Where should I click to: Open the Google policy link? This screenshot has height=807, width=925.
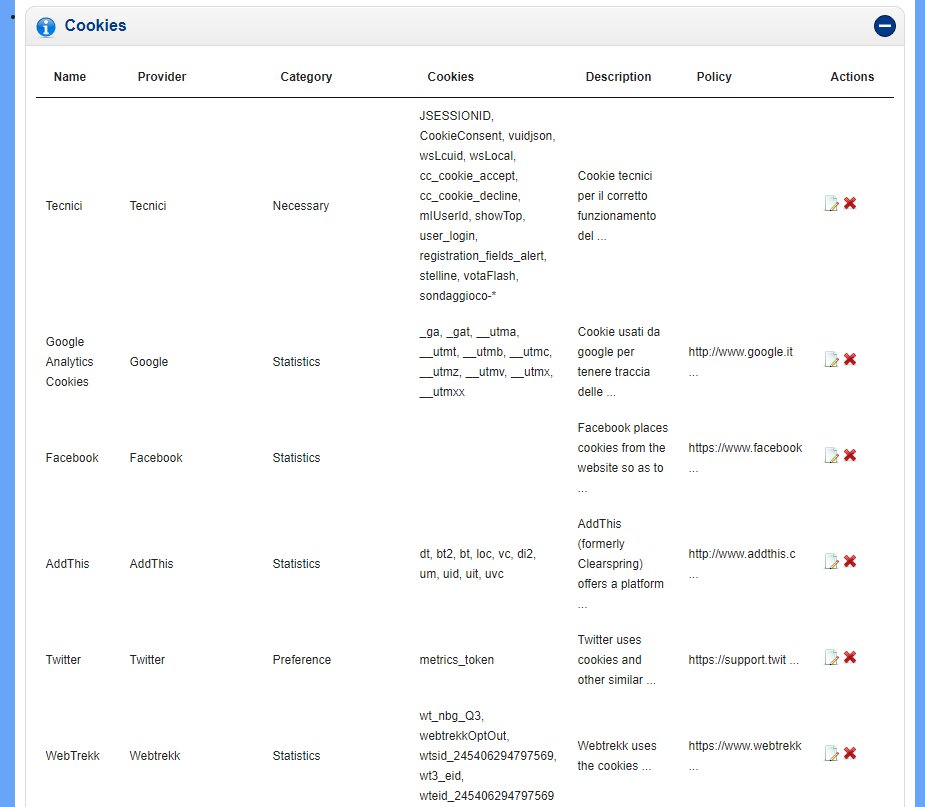click(740, 352)
